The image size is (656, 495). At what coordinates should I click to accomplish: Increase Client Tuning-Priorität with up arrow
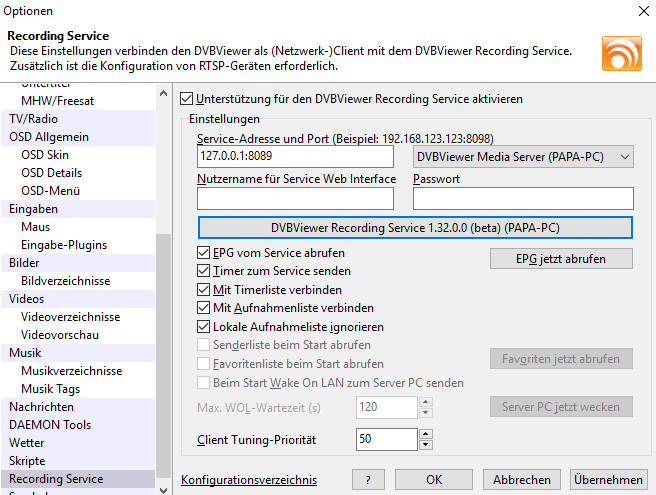click(x=425, y=434)
